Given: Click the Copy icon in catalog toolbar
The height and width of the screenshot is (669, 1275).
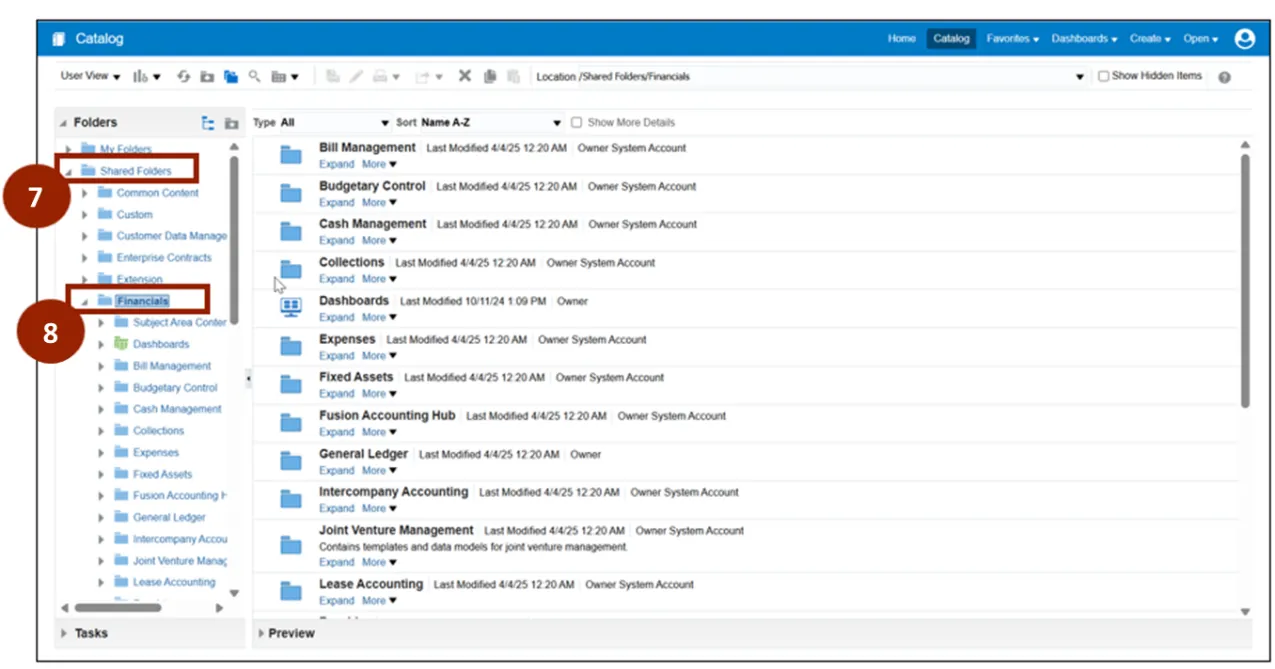Looking at the screenshot, I should tap(490, 76).
